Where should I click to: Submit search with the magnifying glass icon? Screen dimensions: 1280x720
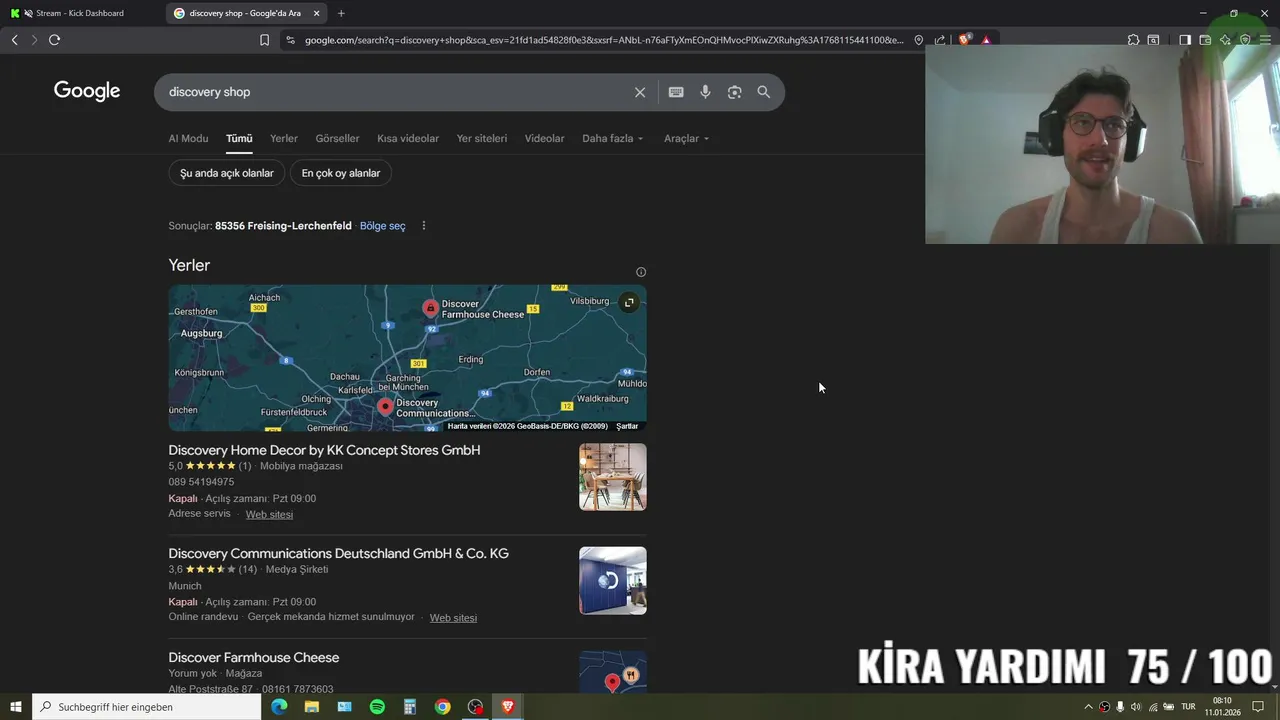tap(763, 92)
